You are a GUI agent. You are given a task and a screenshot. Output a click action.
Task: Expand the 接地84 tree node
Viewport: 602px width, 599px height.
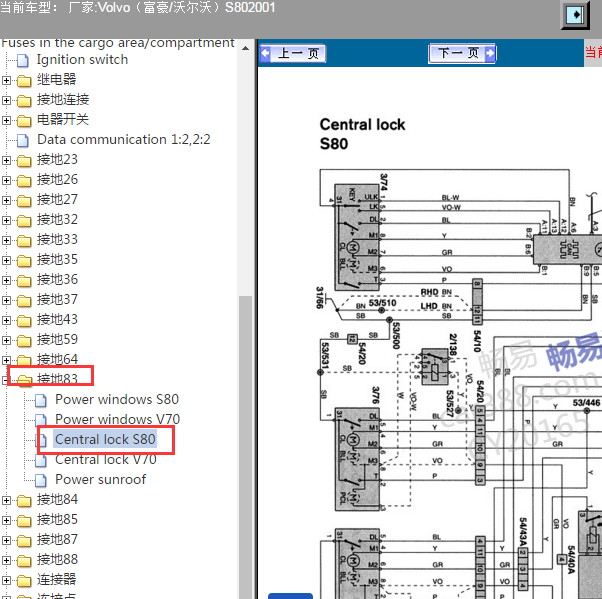(x=6, y=500)
